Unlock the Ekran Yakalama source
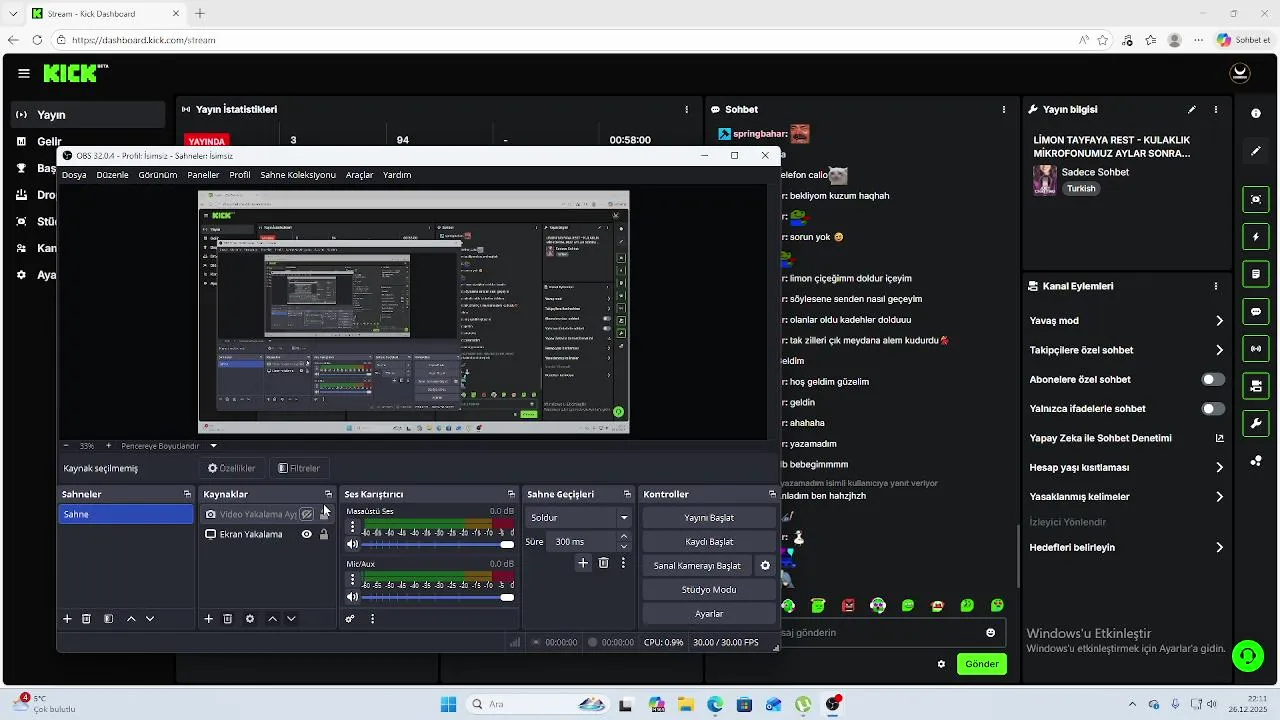1280x720 pixels. [324, 534]
